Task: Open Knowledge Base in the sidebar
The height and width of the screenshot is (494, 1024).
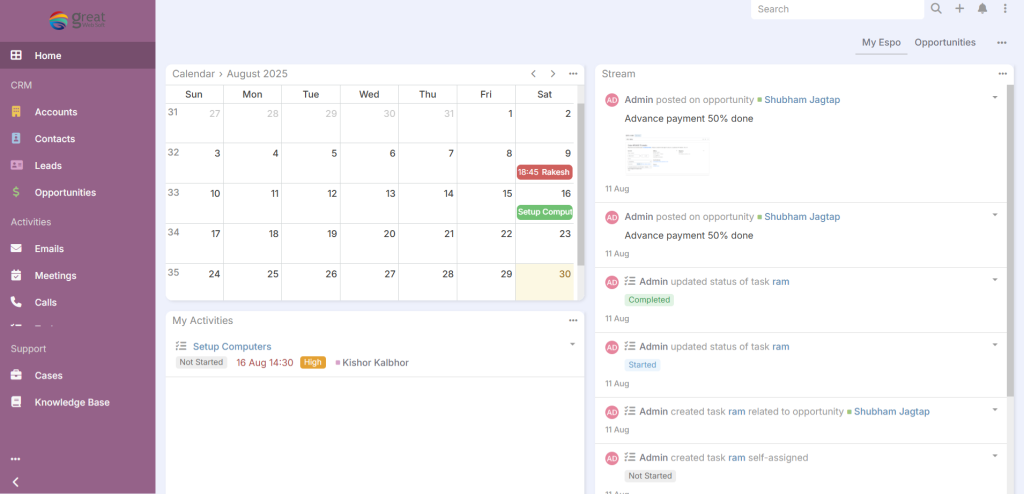Action: [72, 402]
